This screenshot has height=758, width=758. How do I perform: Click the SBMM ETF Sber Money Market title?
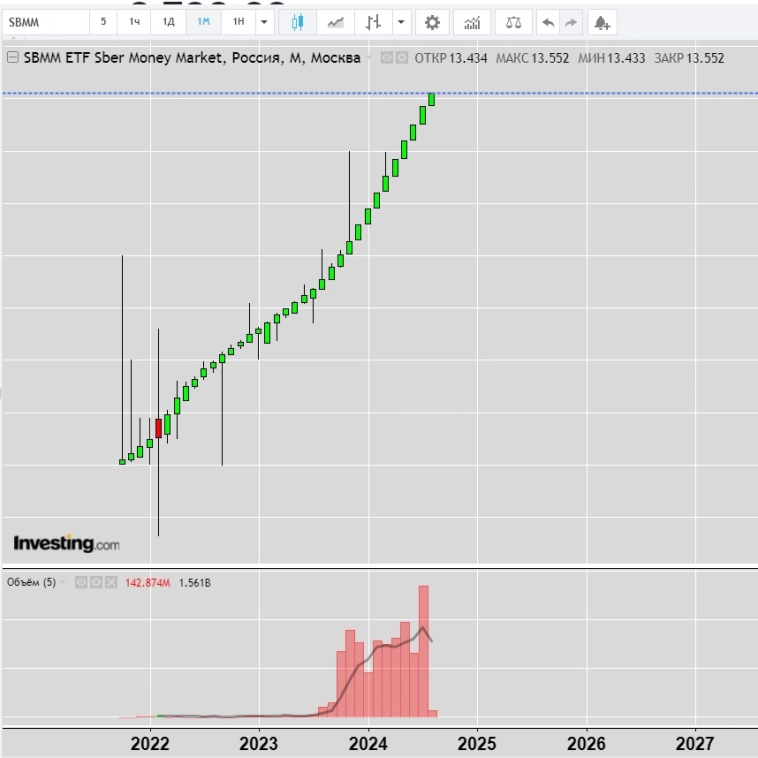tap(192, 58)
